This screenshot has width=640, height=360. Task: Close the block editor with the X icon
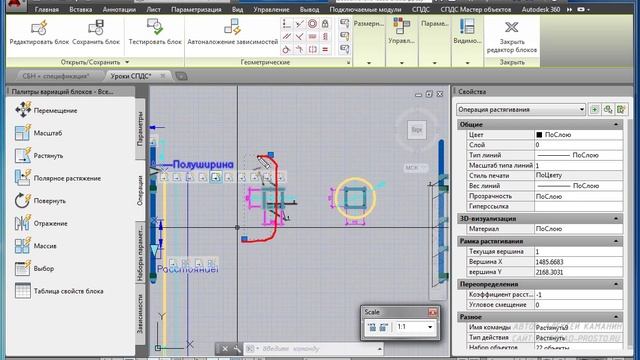pyautogui.click(x=511, y=27)
